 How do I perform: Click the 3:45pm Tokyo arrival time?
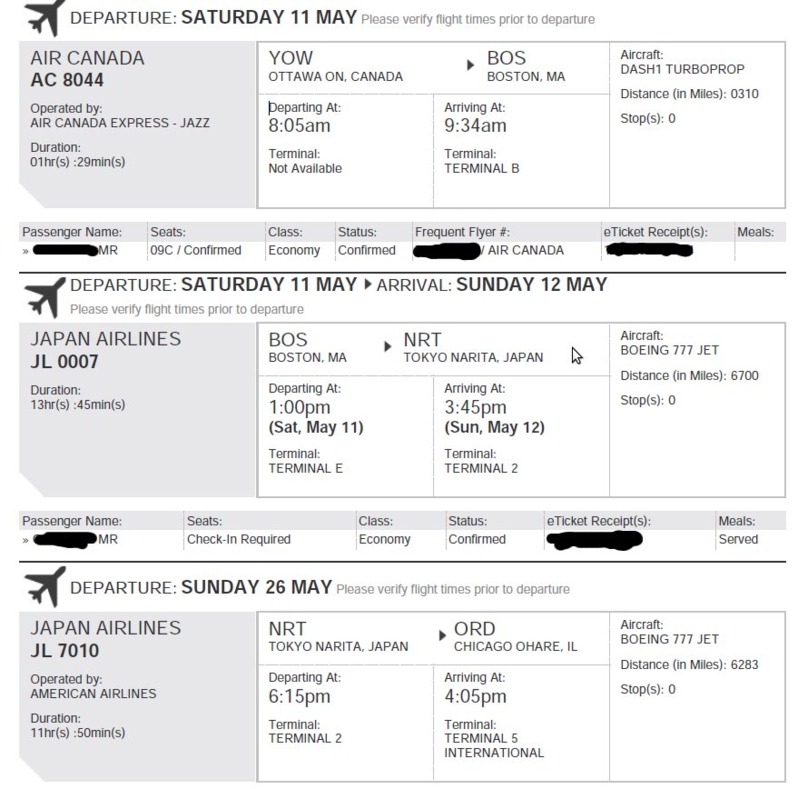[x=475, y=407]
